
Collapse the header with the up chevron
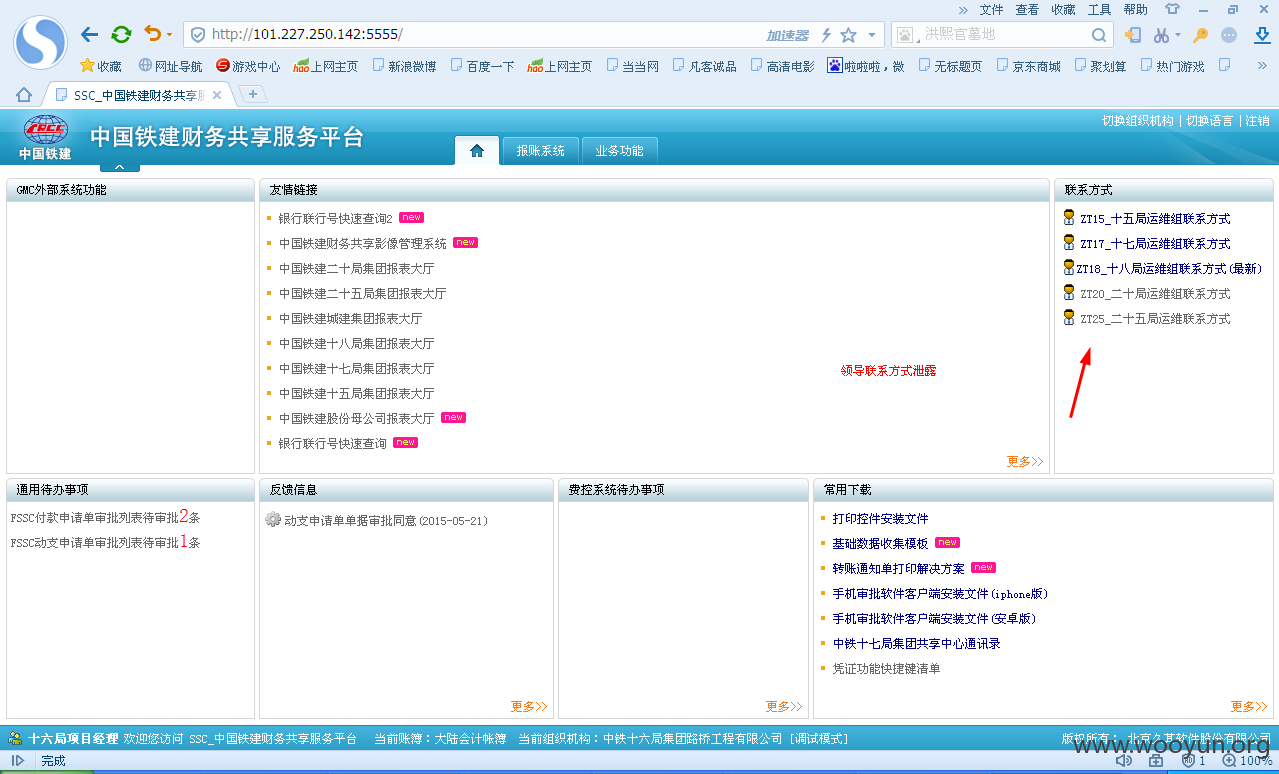pyautogui.click(x=120, y=167)
